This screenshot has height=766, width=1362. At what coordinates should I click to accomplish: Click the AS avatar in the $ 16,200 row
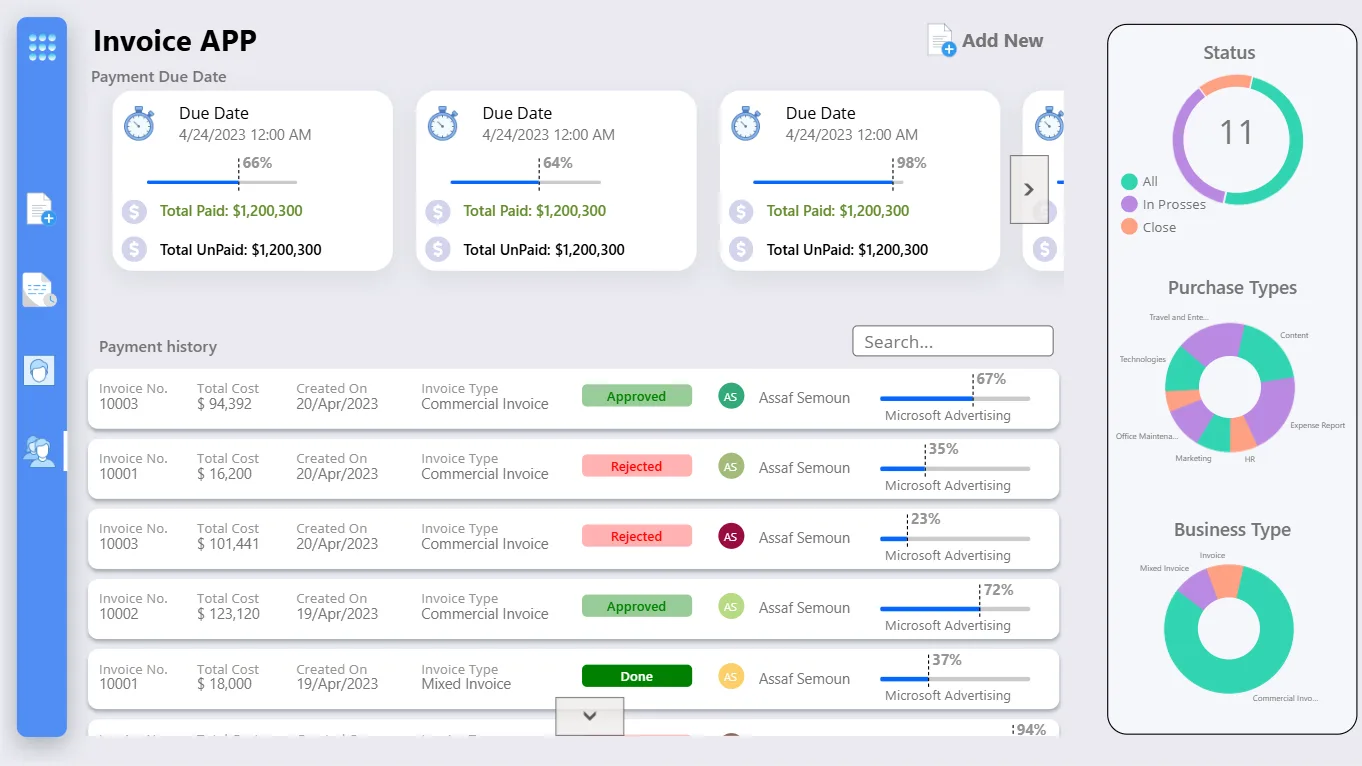(x=731, y=467)
